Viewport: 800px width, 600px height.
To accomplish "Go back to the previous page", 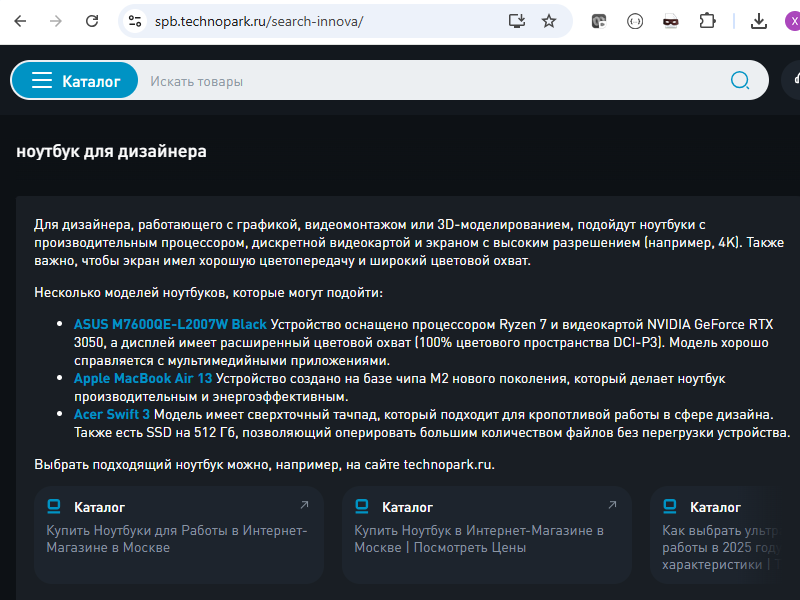I will point(20,21).
